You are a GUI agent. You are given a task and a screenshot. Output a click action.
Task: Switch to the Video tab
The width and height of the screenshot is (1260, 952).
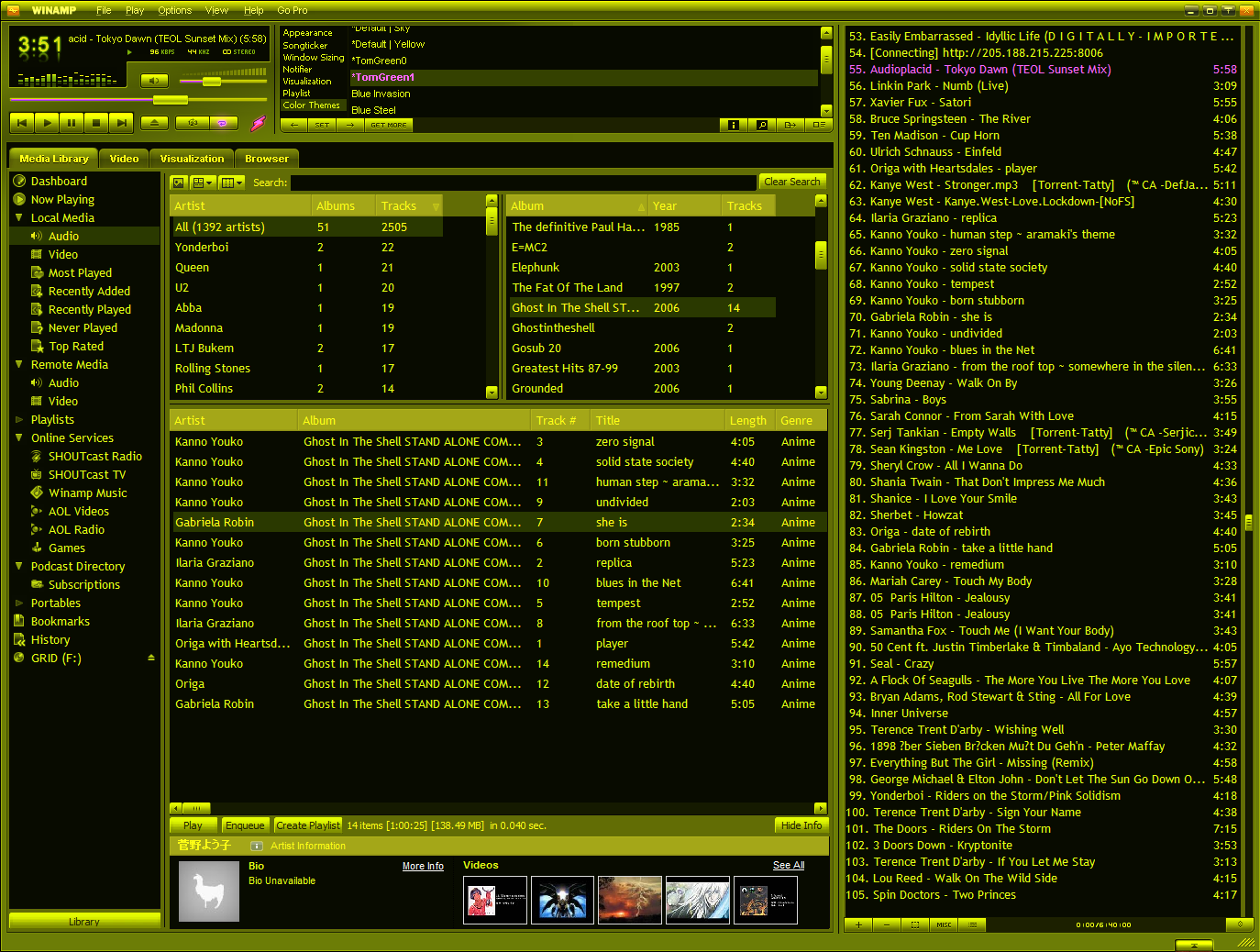(x=124, y=159)
